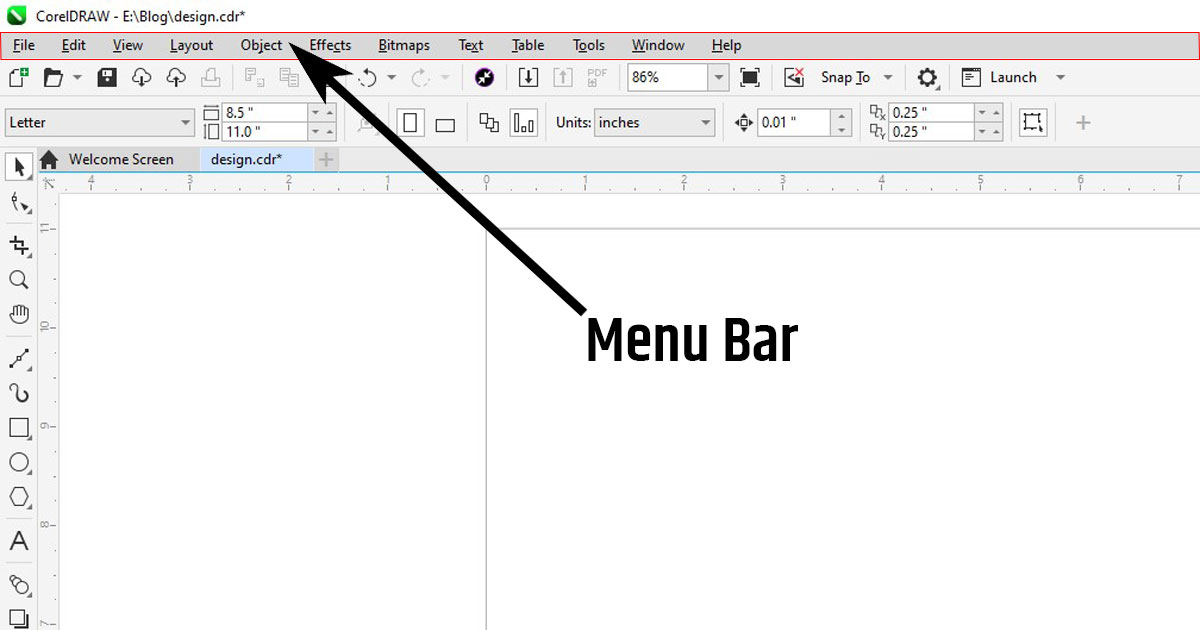This screenshot has height=630, width=1200.
Task: Expand the Letter page size dropdown
Action: coord(186,123)
